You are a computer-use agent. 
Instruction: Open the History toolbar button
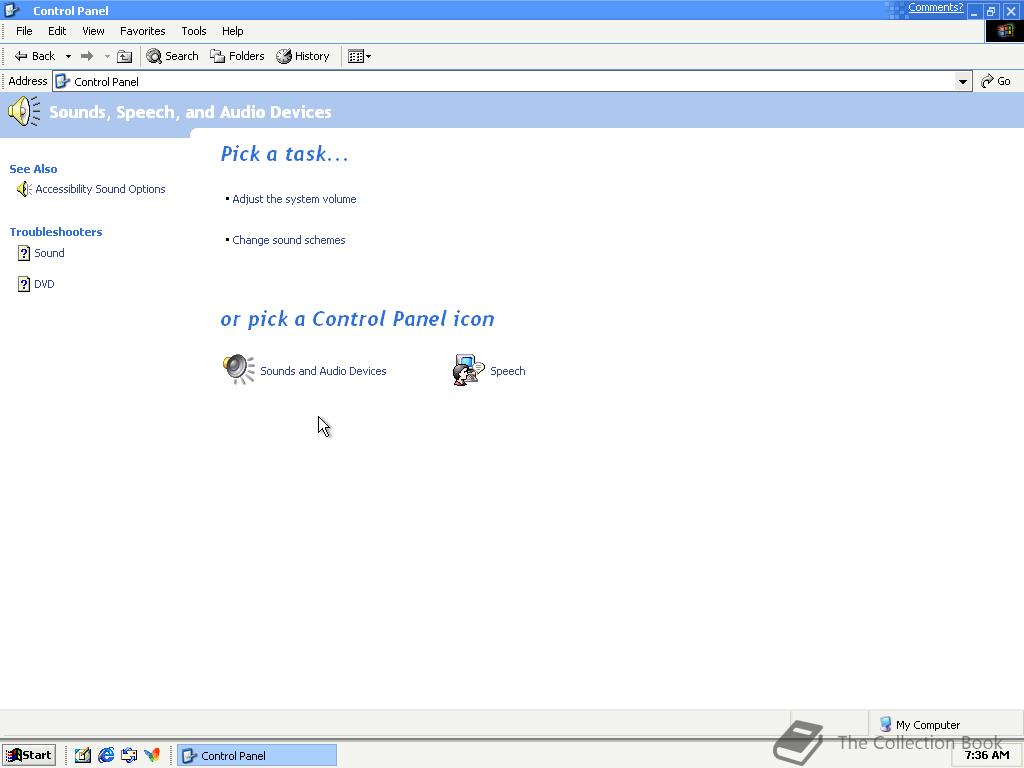(x=303, y=56)
